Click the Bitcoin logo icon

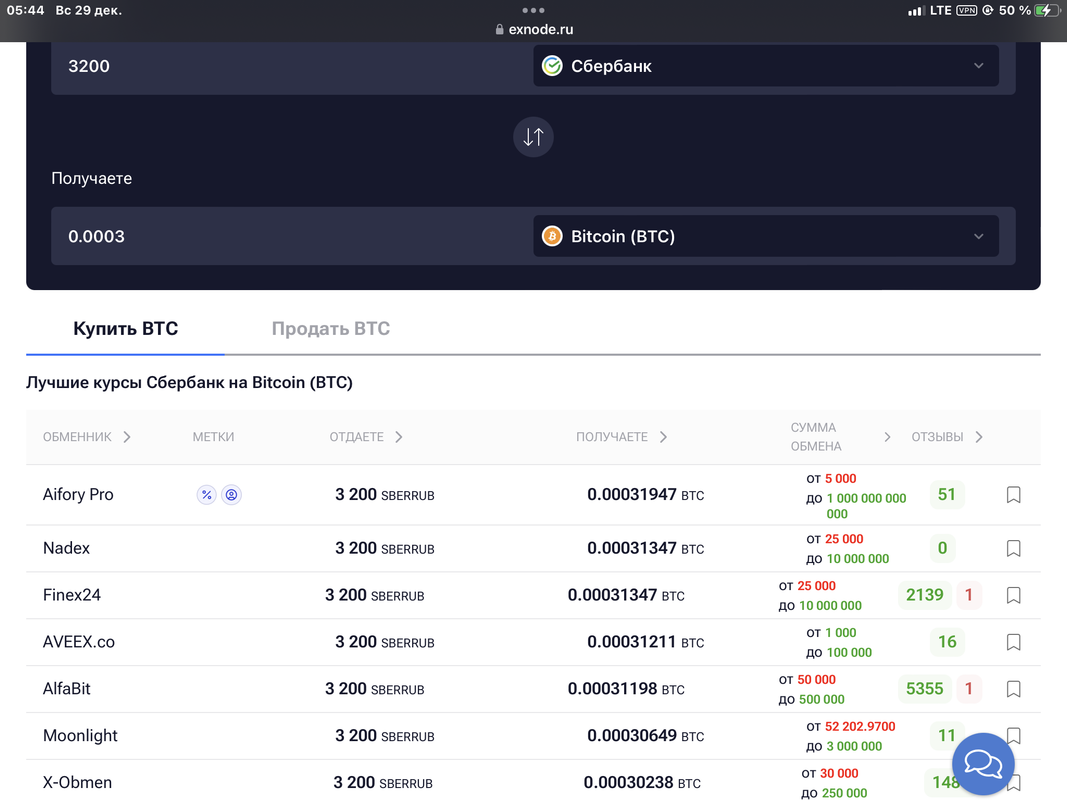(552, 236)
